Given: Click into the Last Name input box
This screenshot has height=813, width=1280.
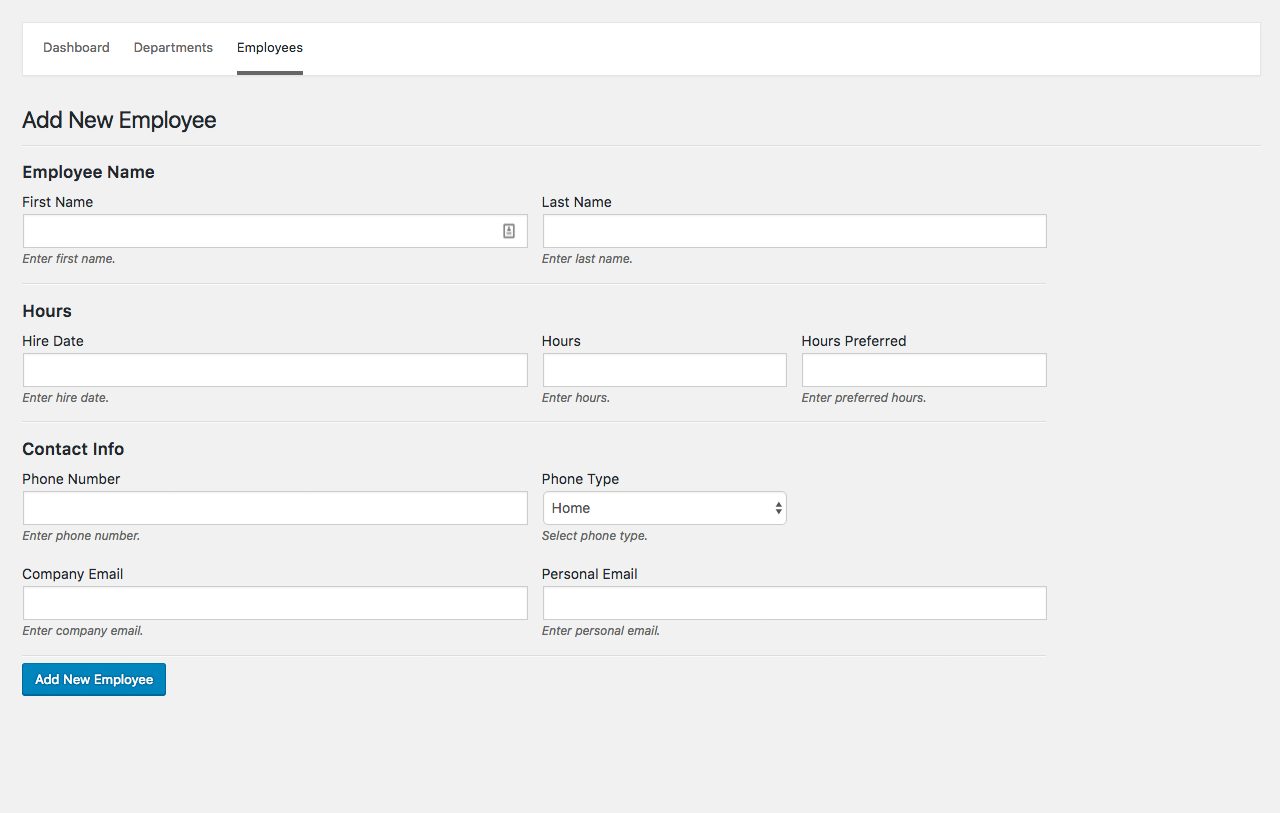Looking at the screenshot, I should pyautogui.click(x=794, y=231).
